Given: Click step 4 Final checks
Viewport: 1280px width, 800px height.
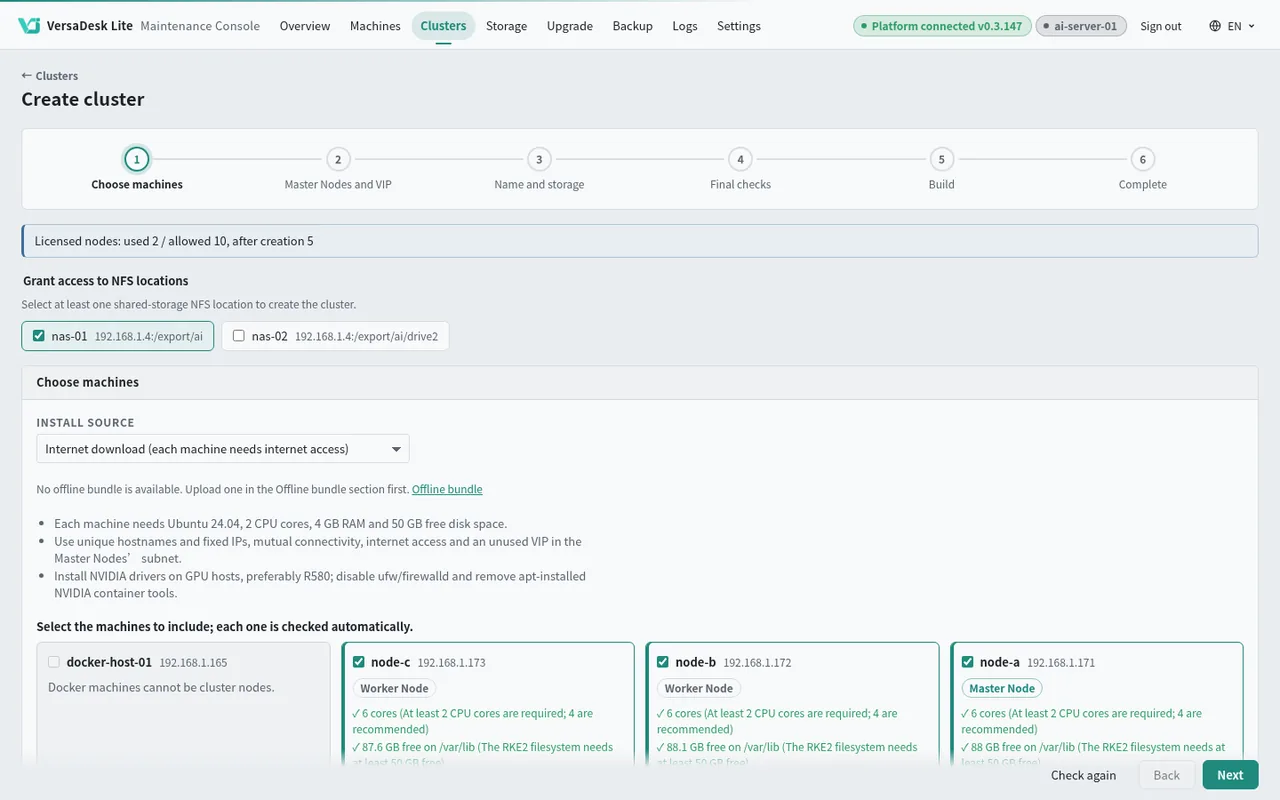Looking at the screenshot, I should 740,169.
